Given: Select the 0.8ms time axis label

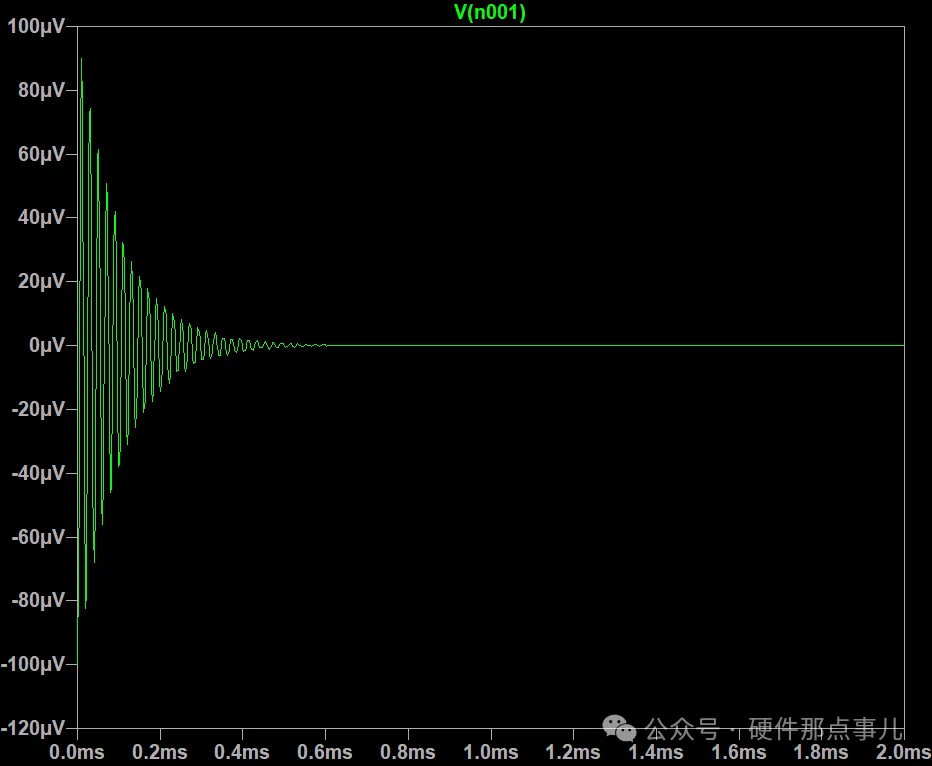Looking at the screenshot, I should tap(408, 752).
